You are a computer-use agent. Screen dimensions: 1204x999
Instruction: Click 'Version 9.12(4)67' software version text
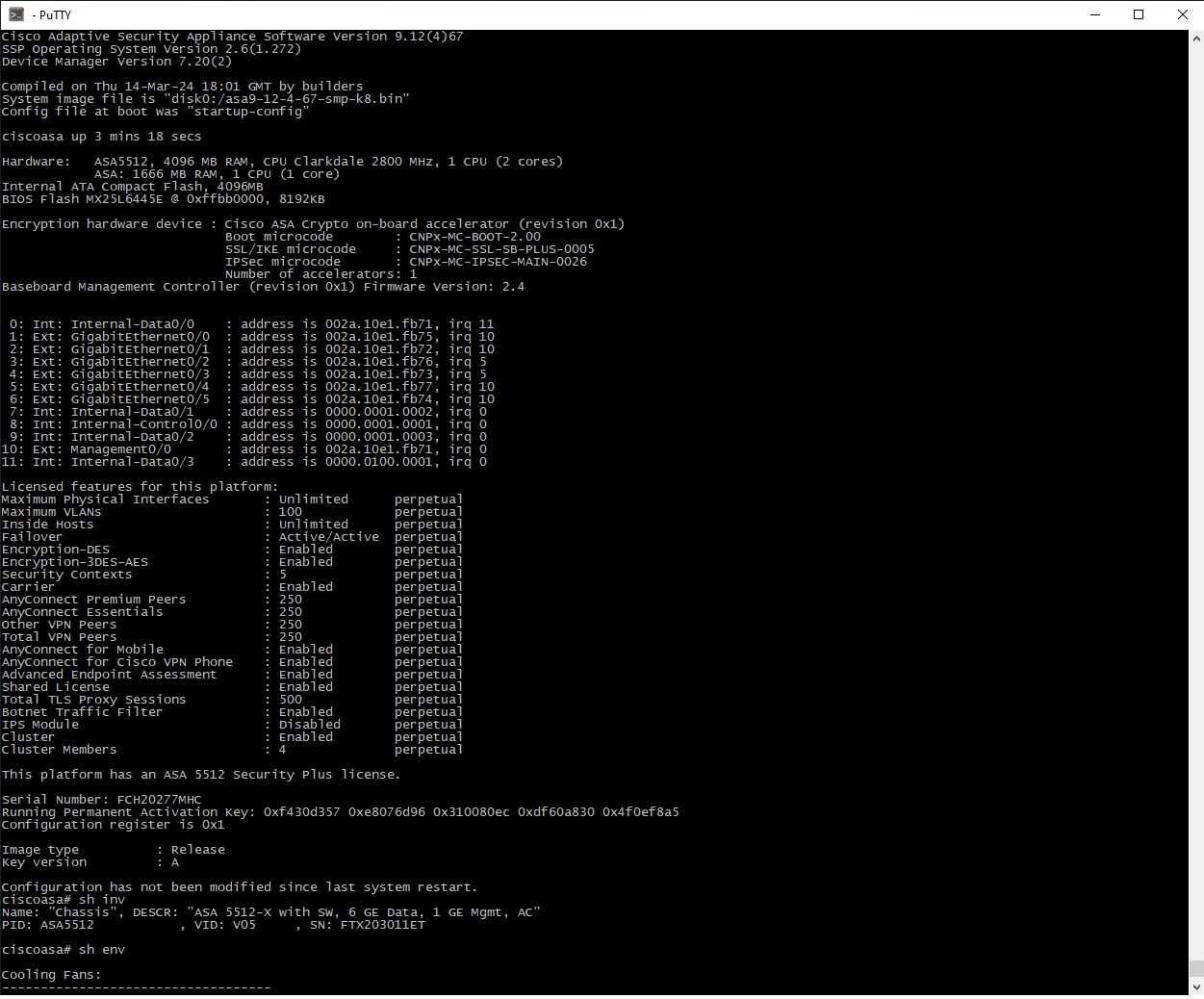tap(397, 37)
